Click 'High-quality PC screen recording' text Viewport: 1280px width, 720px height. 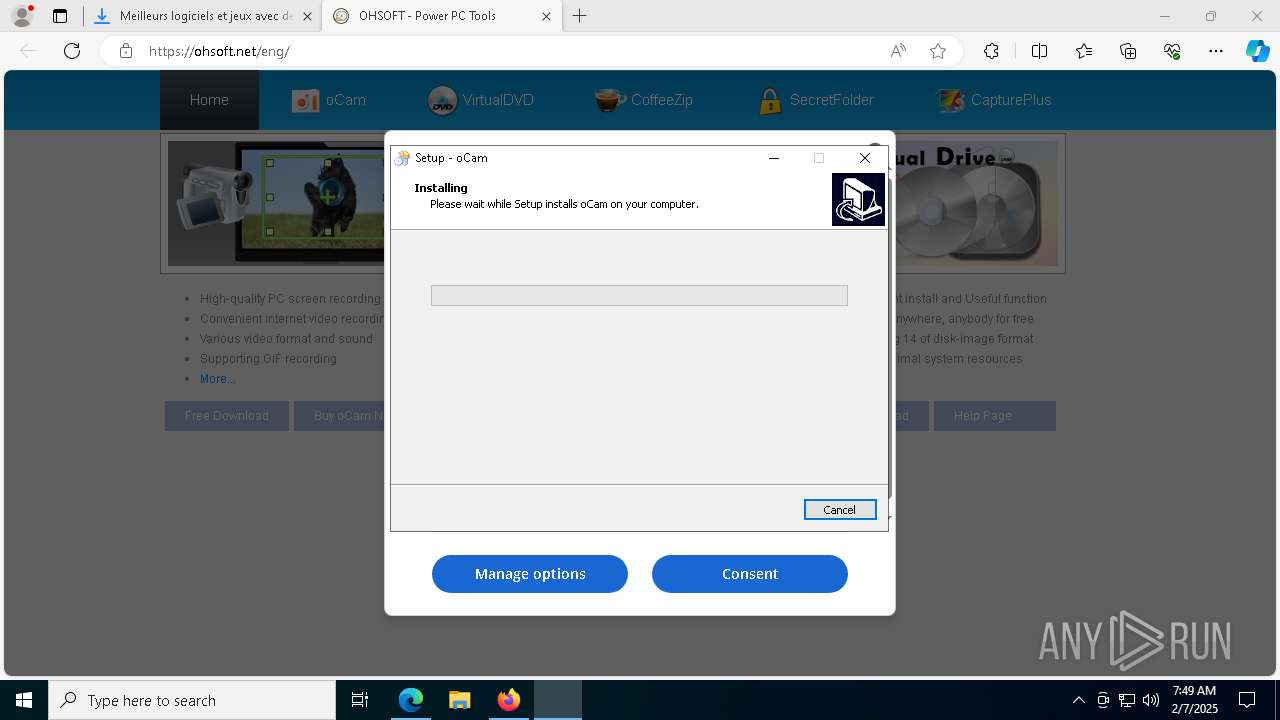(x=290, y=299)
